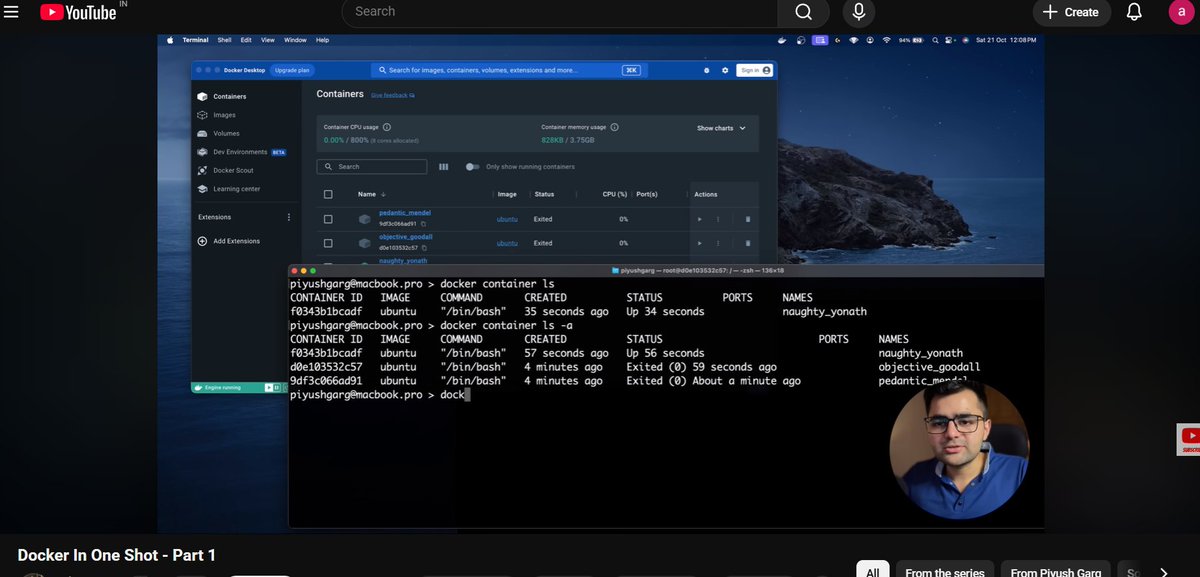Copy the d0e103532c57 container ID

click(425, 247)
